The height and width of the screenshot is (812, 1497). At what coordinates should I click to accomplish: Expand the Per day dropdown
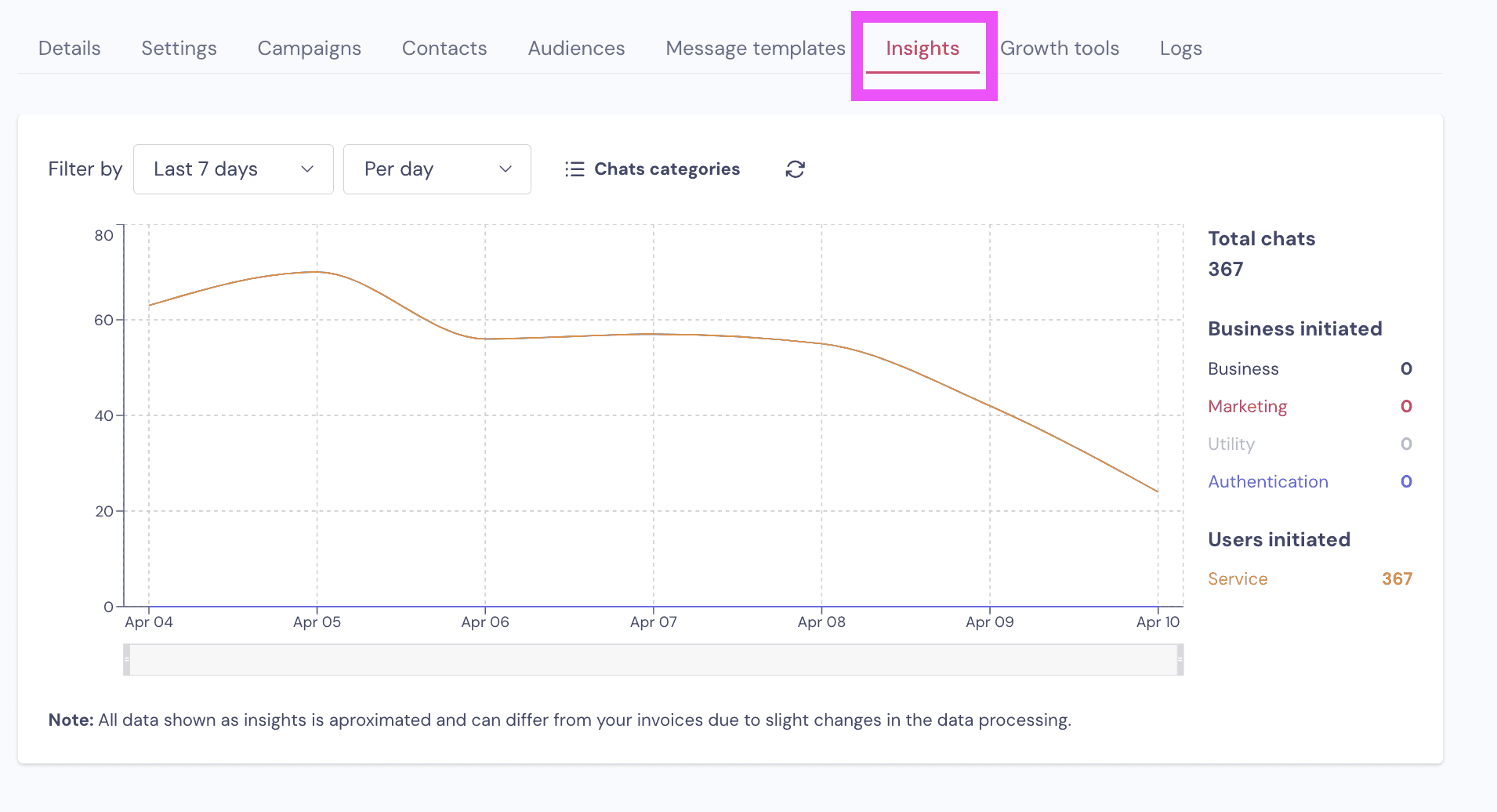tap(437, 169)
